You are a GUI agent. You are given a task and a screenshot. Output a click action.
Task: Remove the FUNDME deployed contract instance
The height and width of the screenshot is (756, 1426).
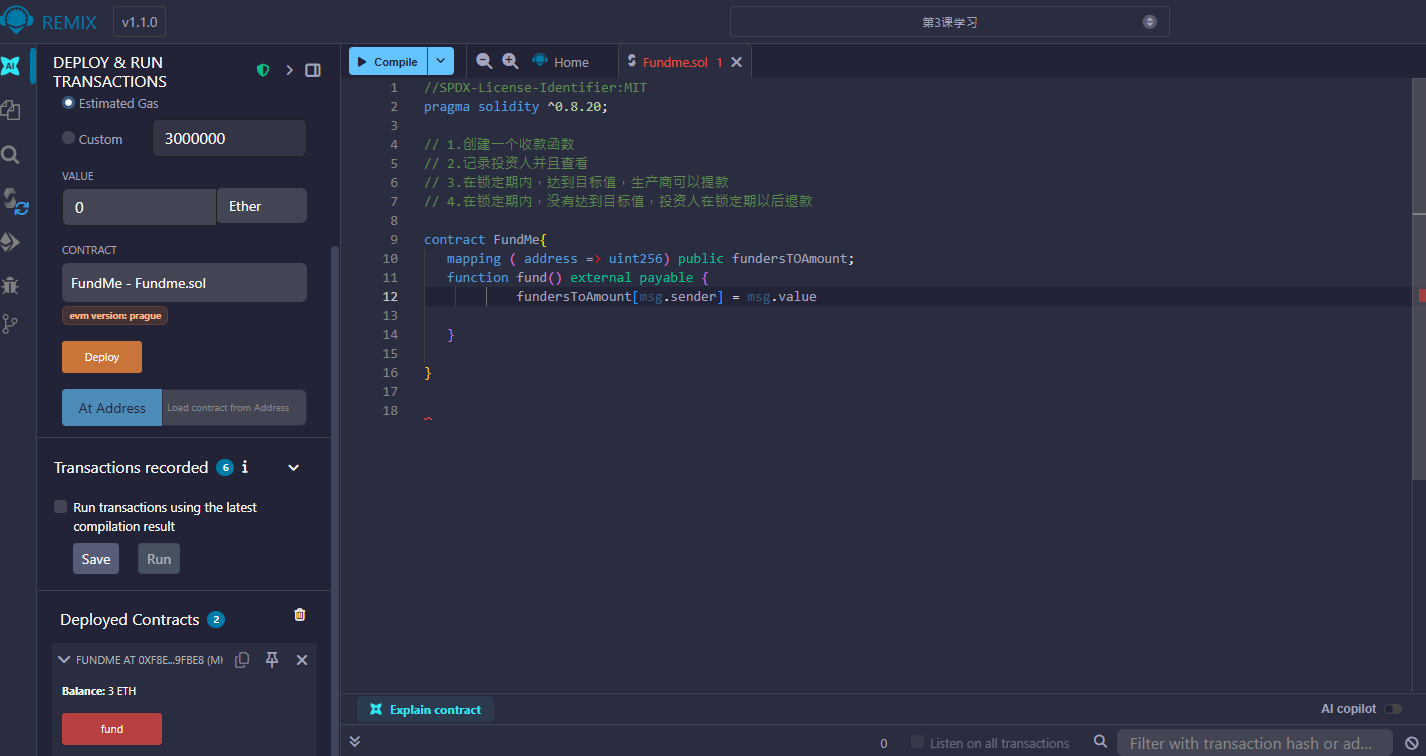click(302, 660)
